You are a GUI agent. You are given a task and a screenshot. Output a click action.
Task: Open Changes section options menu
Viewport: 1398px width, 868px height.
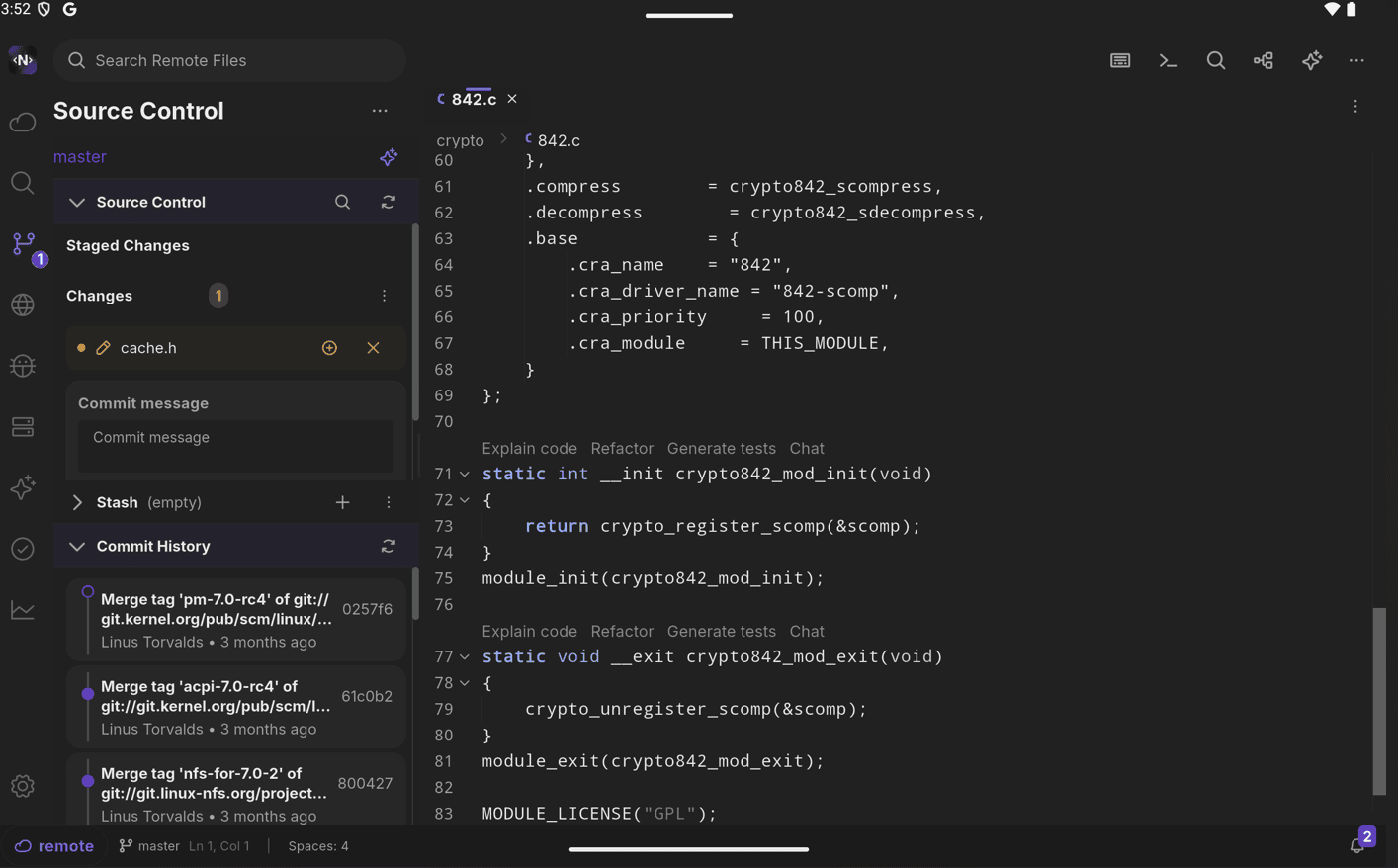click(x=385, y=296)
